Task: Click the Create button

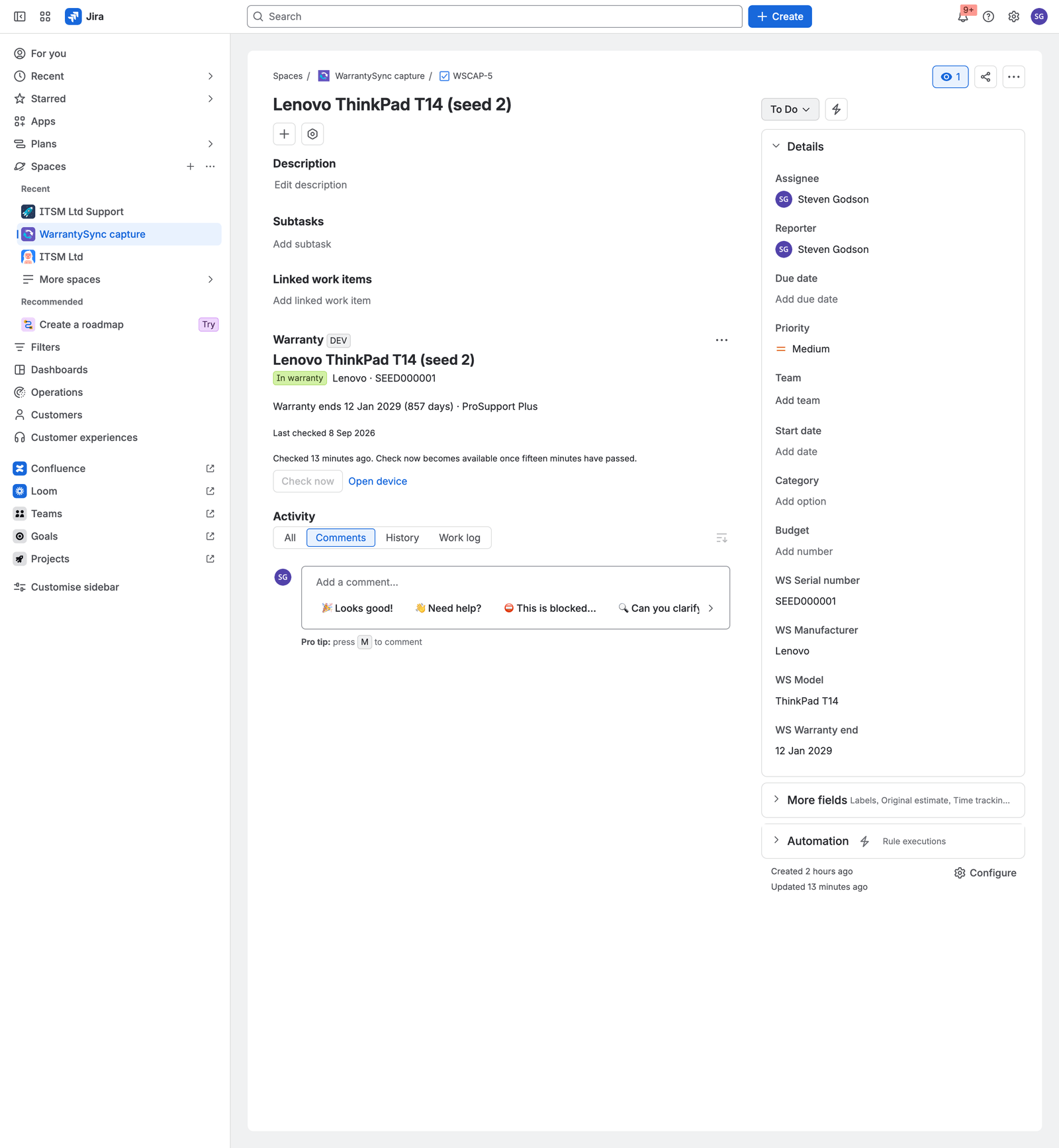Action: pyautogui.click(x=780, y=17)
